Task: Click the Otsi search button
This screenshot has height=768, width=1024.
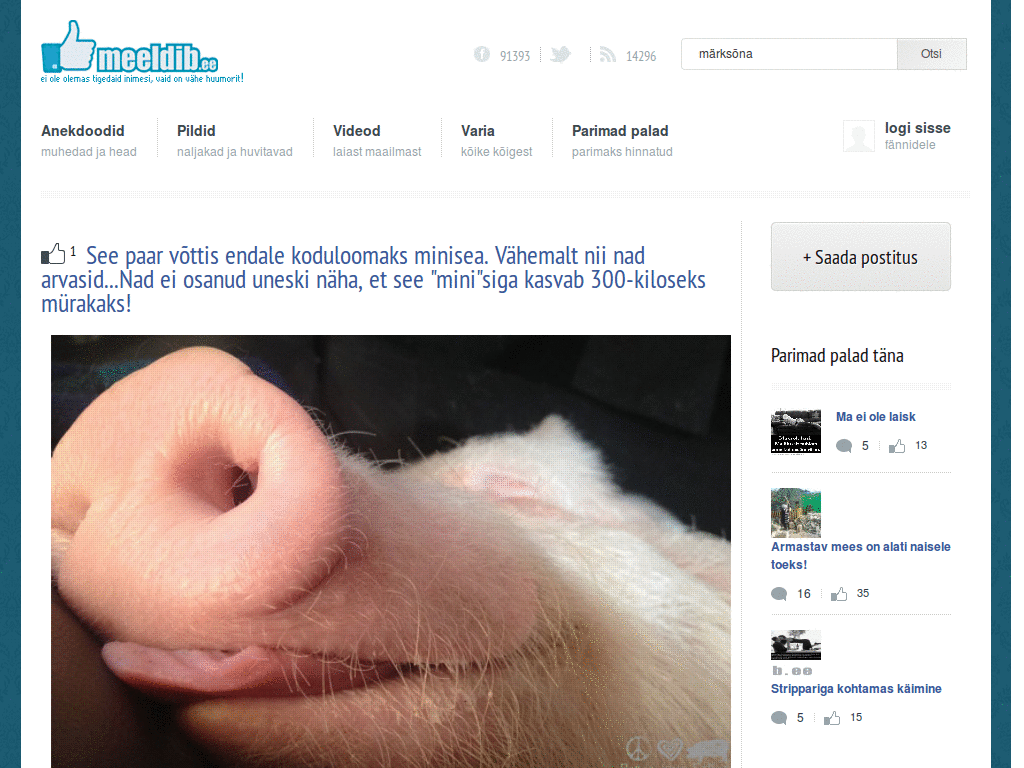Action: [x=931, y=54]
